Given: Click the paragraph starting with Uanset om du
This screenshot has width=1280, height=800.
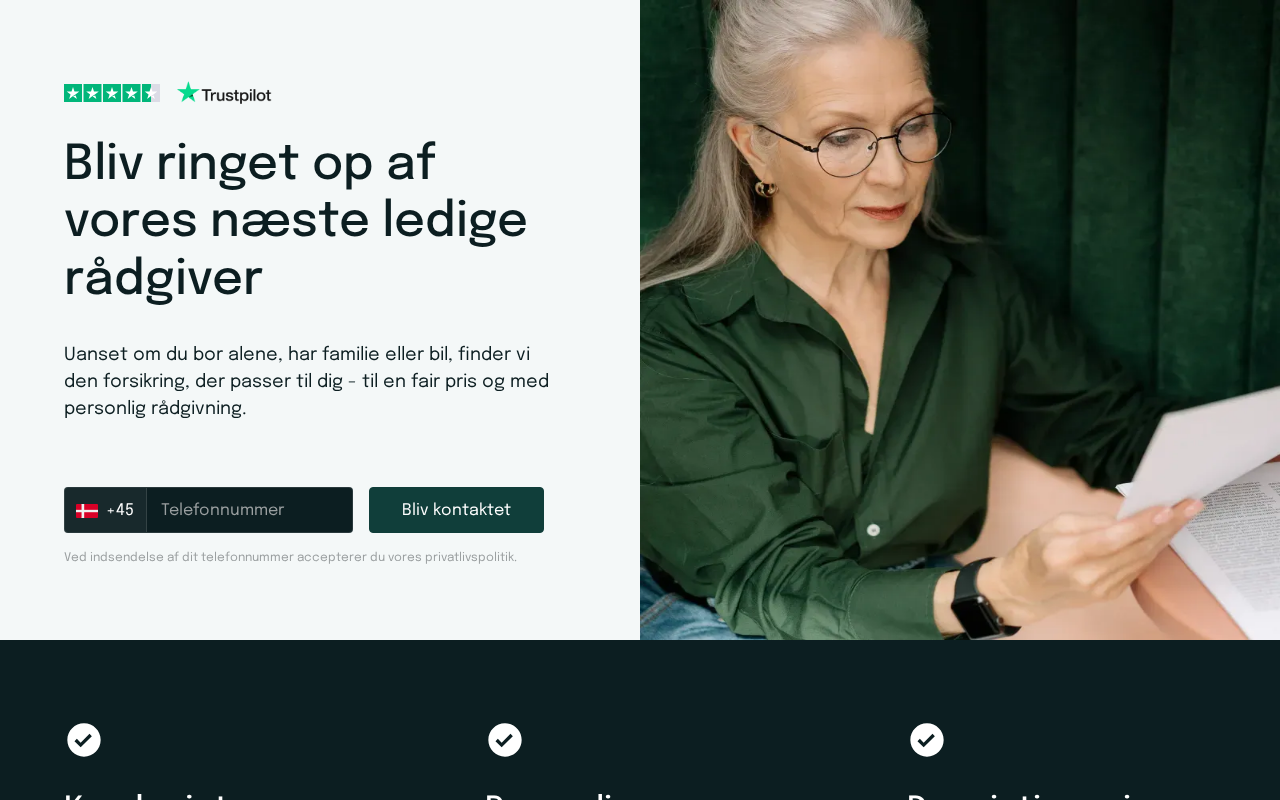Looking at the screenshot, I should point(307,381).
